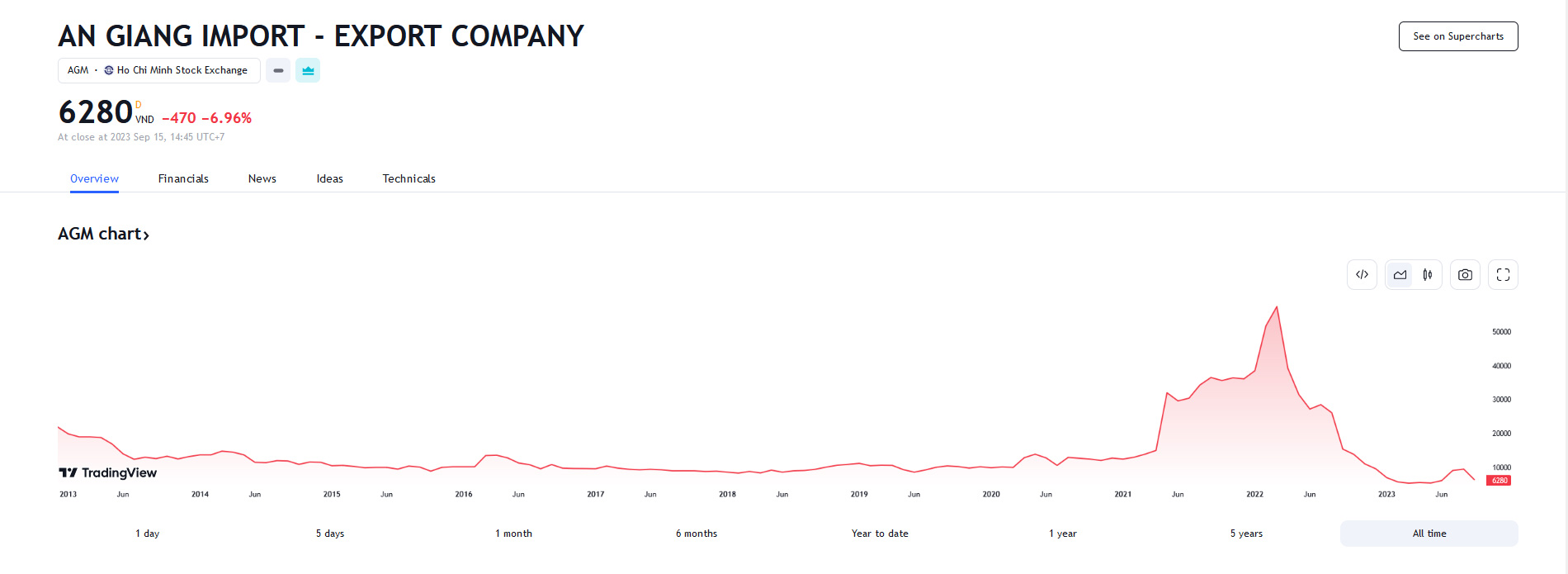Click the red 6280 price label
1568x574 pixels.
pos(1499,481)
